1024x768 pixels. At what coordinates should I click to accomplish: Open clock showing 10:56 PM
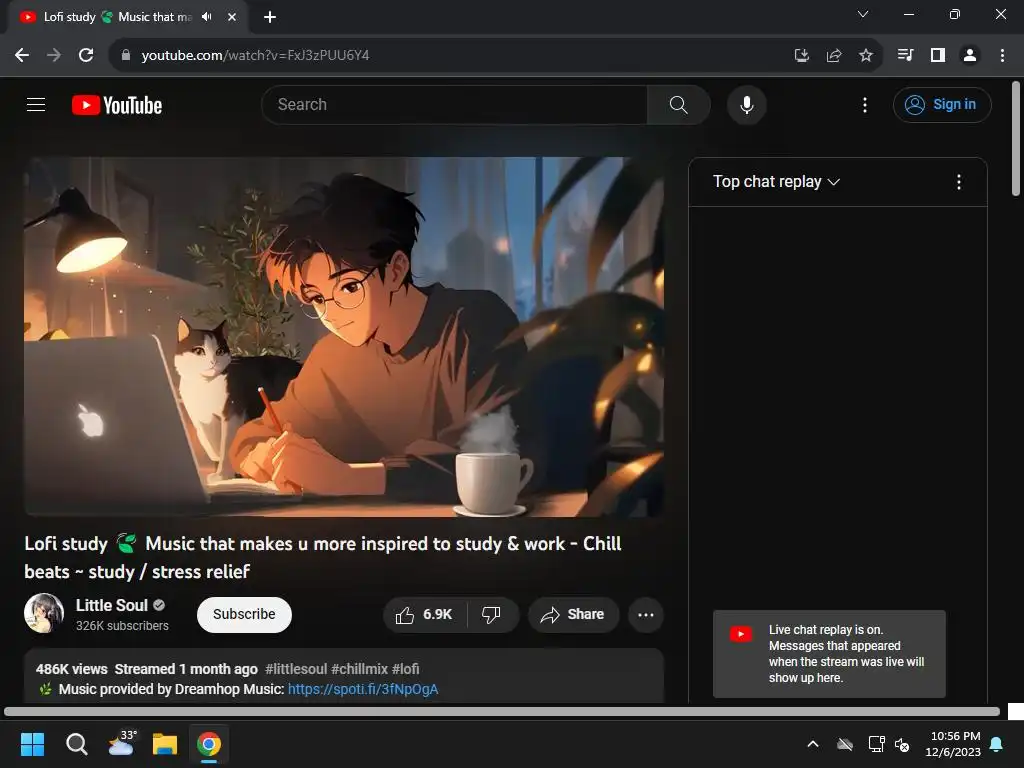953,744
